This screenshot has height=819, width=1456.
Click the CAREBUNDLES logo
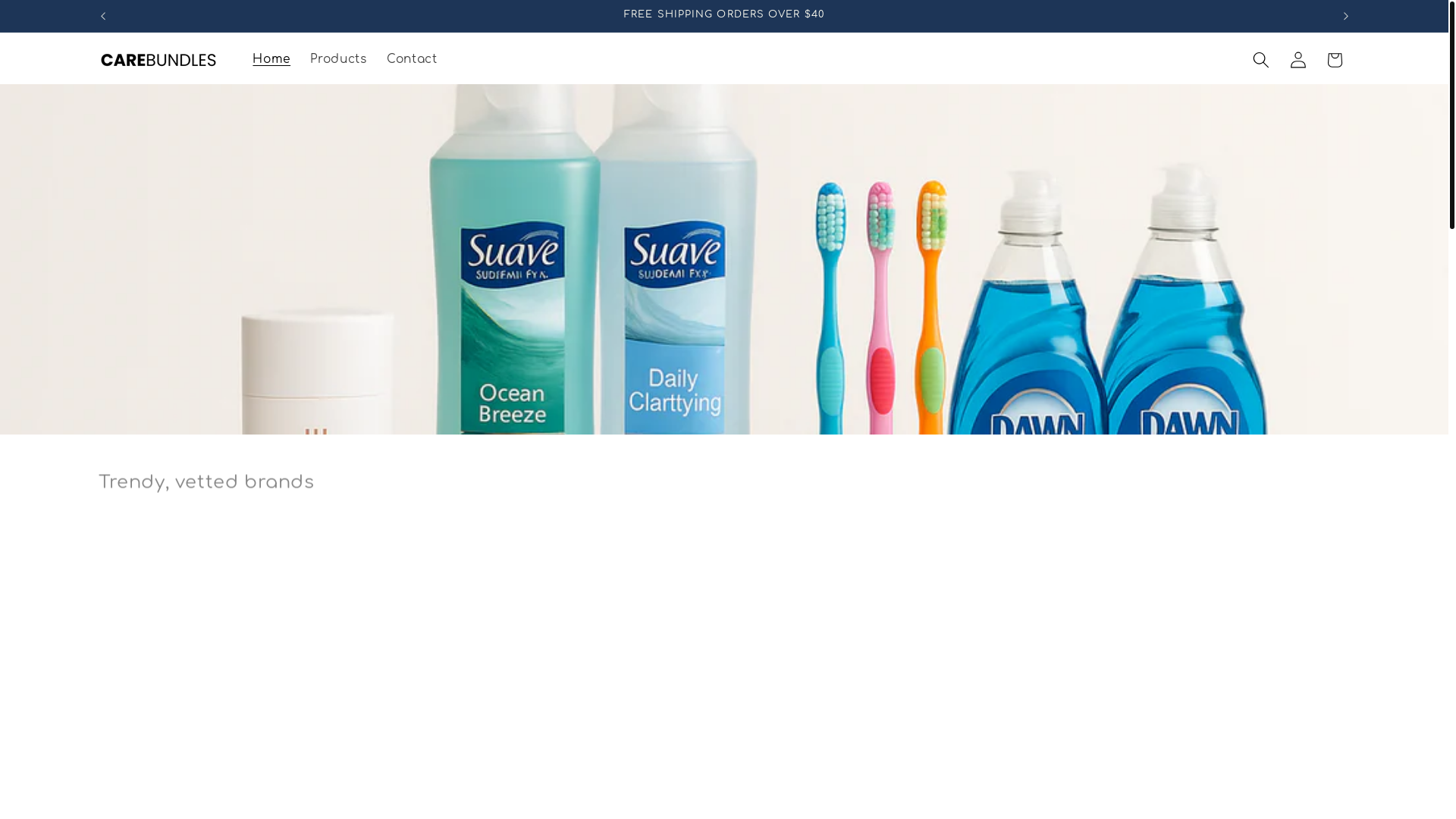158,60
